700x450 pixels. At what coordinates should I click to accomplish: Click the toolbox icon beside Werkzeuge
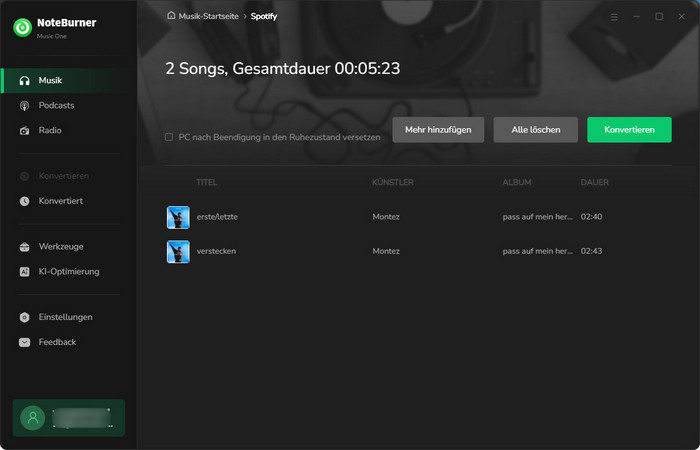(x=25, y=247)
